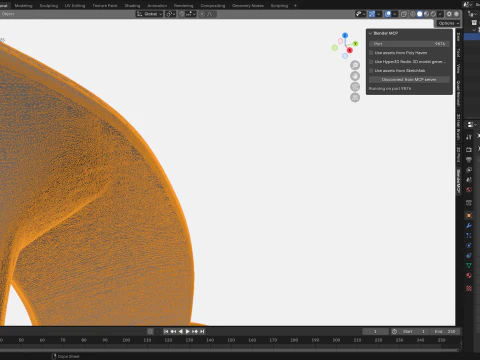
Task: Toggle snapping magnet in header
Action: (x=181, y=14)
